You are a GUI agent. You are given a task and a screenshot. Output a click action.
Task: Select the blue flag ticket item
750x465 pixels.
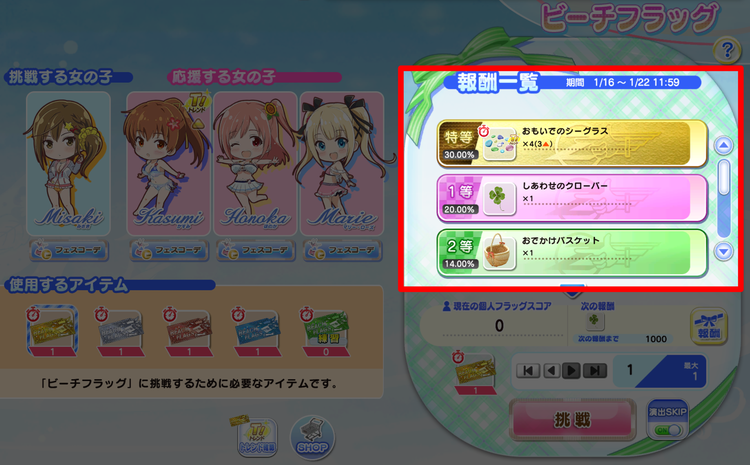(x=257, y=332)
